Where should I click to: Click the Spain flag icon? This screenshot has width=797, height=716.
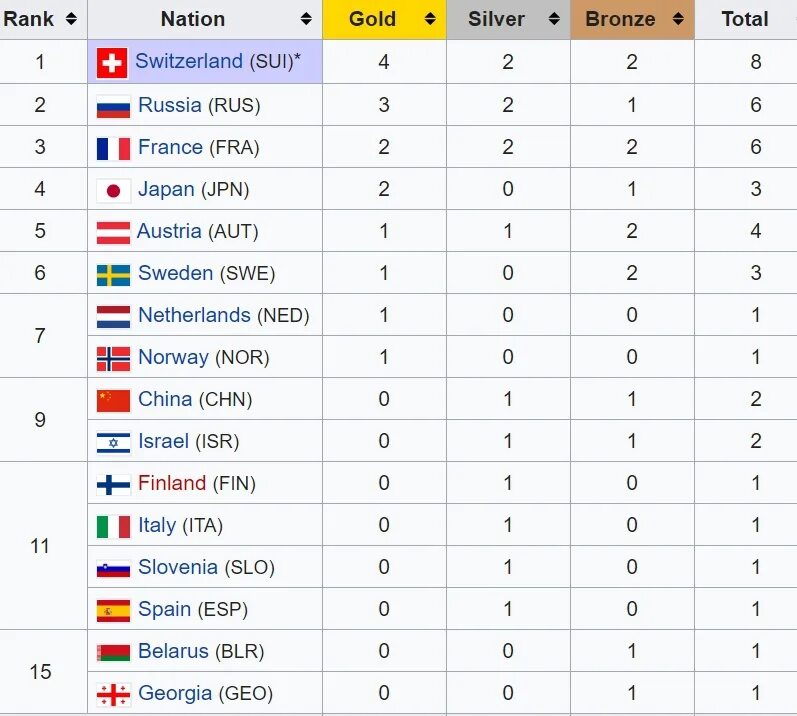pyautogui.click(x=113, y=611)
